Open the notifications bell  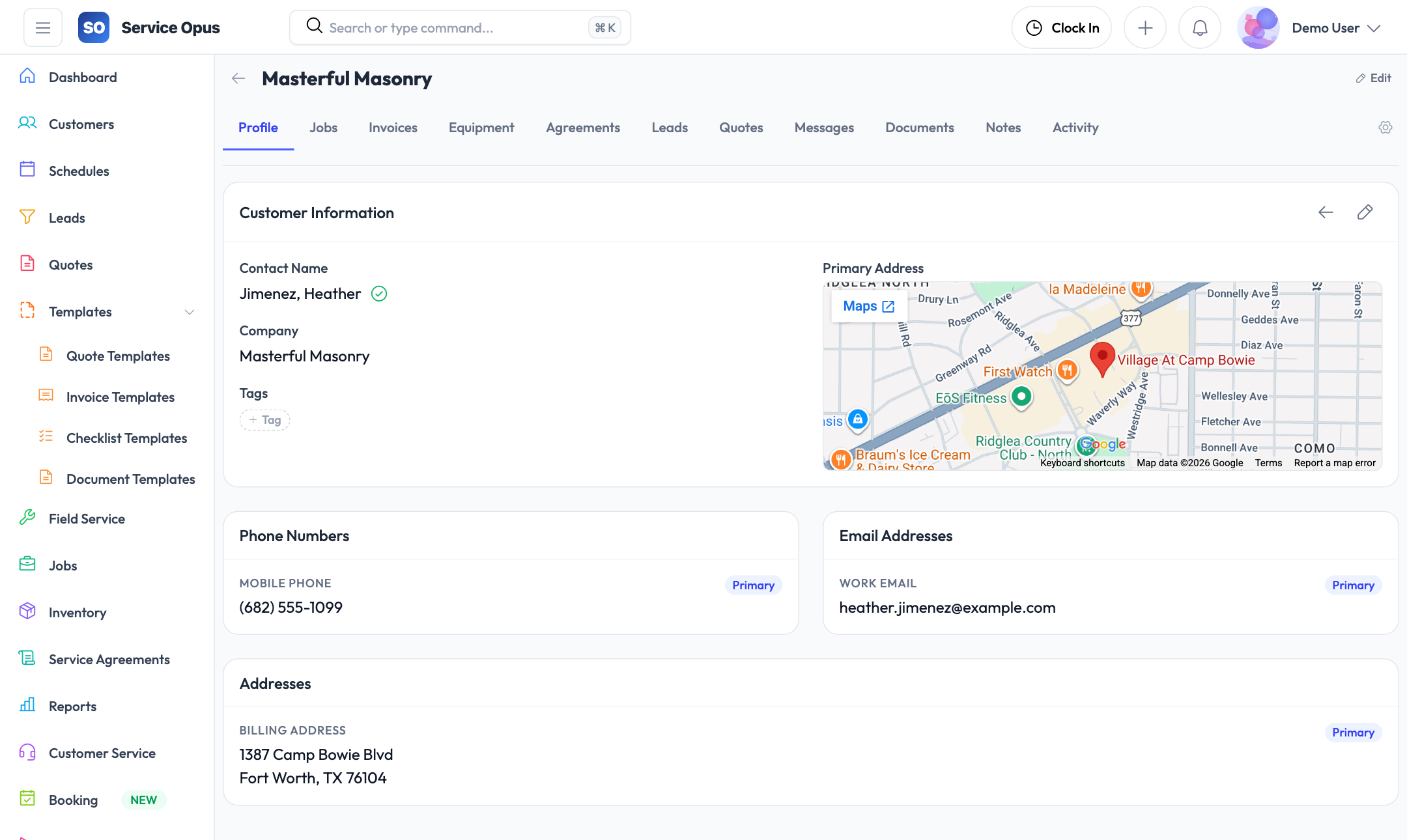pos(1199,27)
